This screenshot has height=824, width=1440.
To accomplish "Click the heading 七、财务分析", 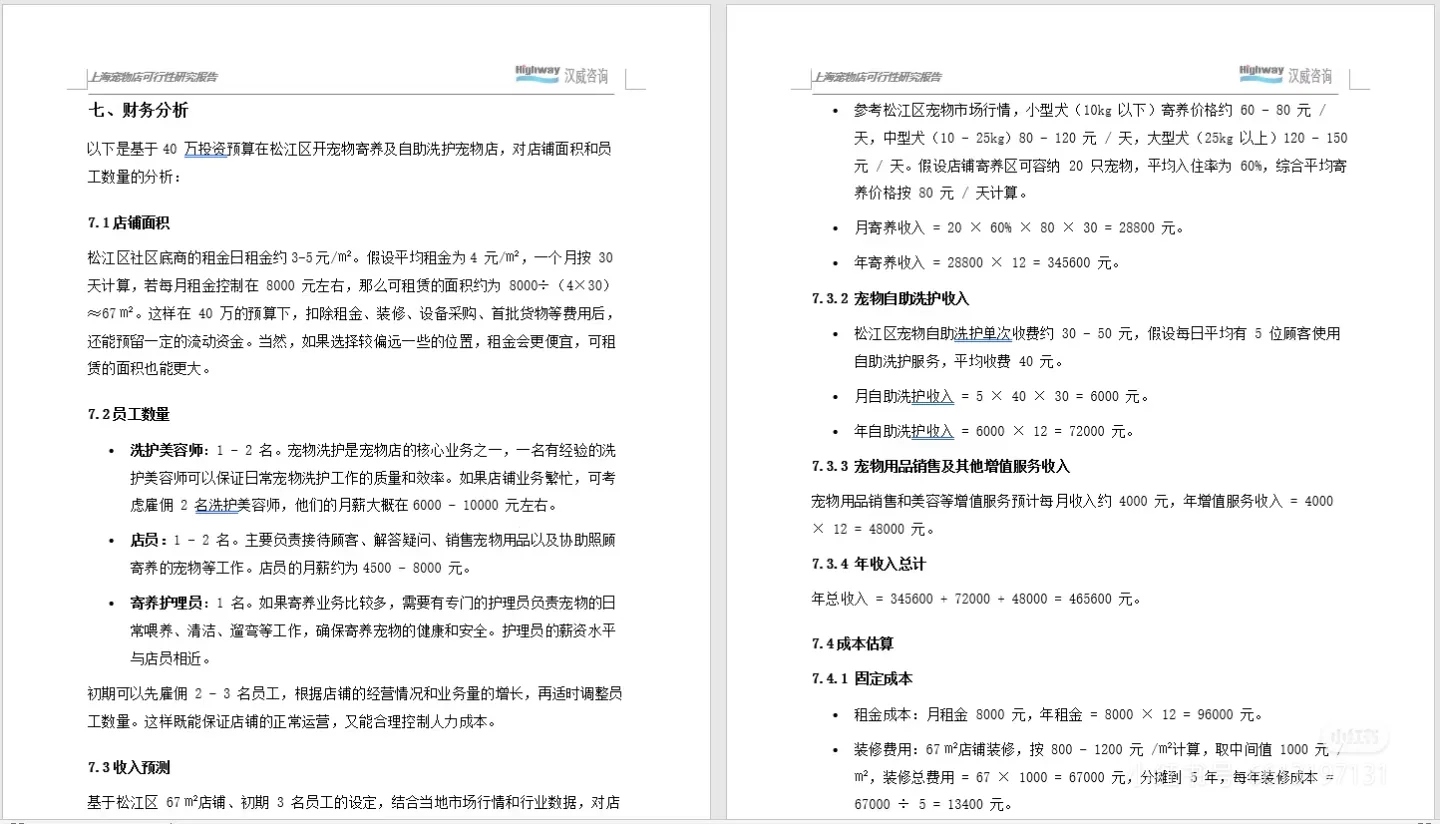I will pyautogui.click(x=138, y=110).
